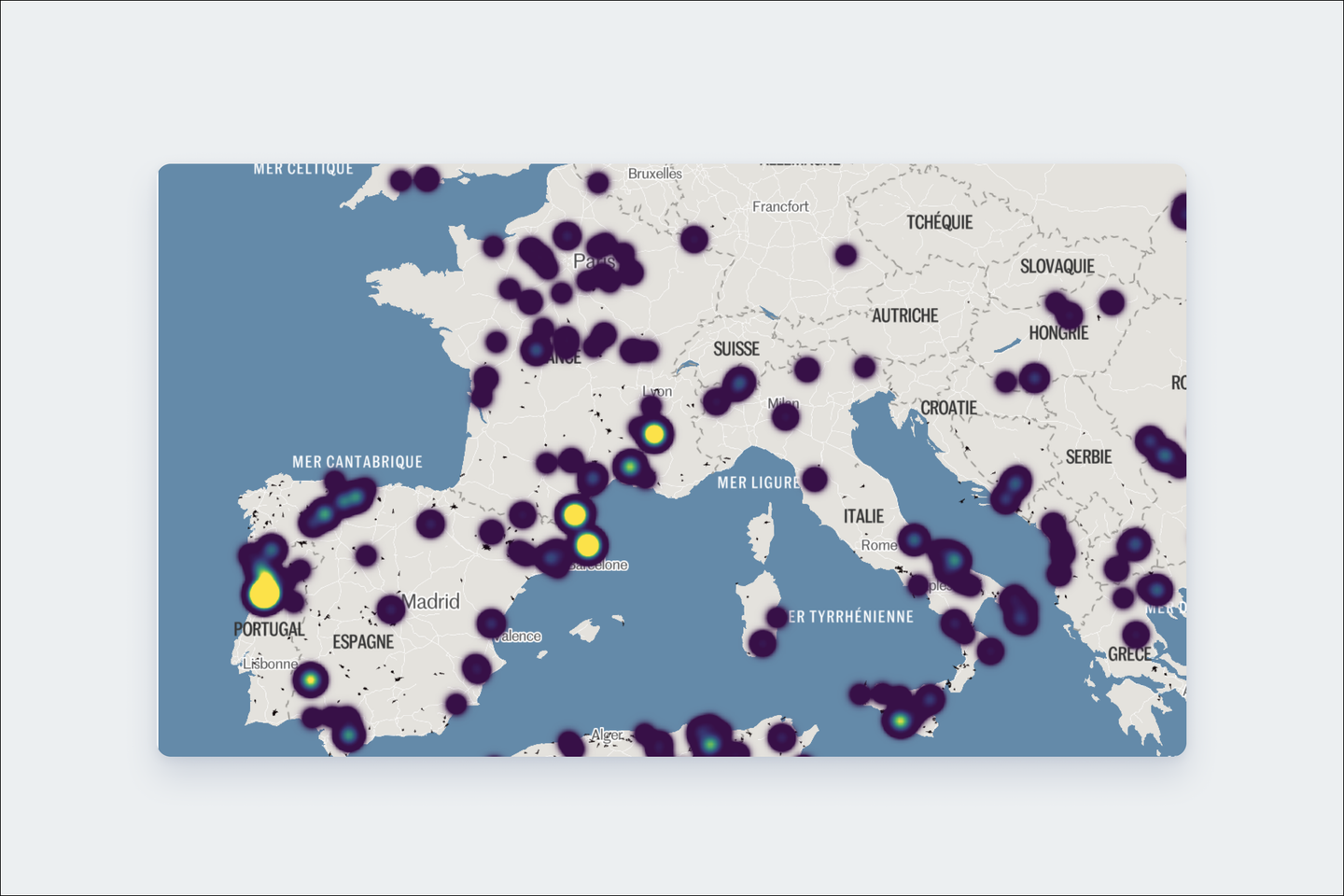Click the TCHÉQUIE country label
This screenshot has width=1344, height=896.
[940, 222]
